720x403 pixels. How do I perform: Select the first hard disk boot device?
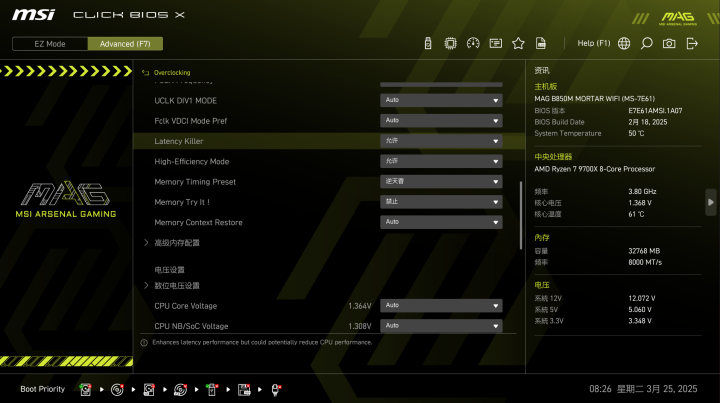85,390
